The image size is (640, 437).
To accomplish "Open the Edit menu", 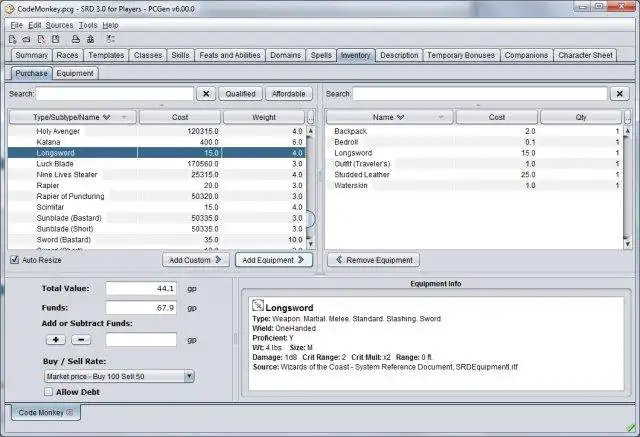I will pos(35,25).
